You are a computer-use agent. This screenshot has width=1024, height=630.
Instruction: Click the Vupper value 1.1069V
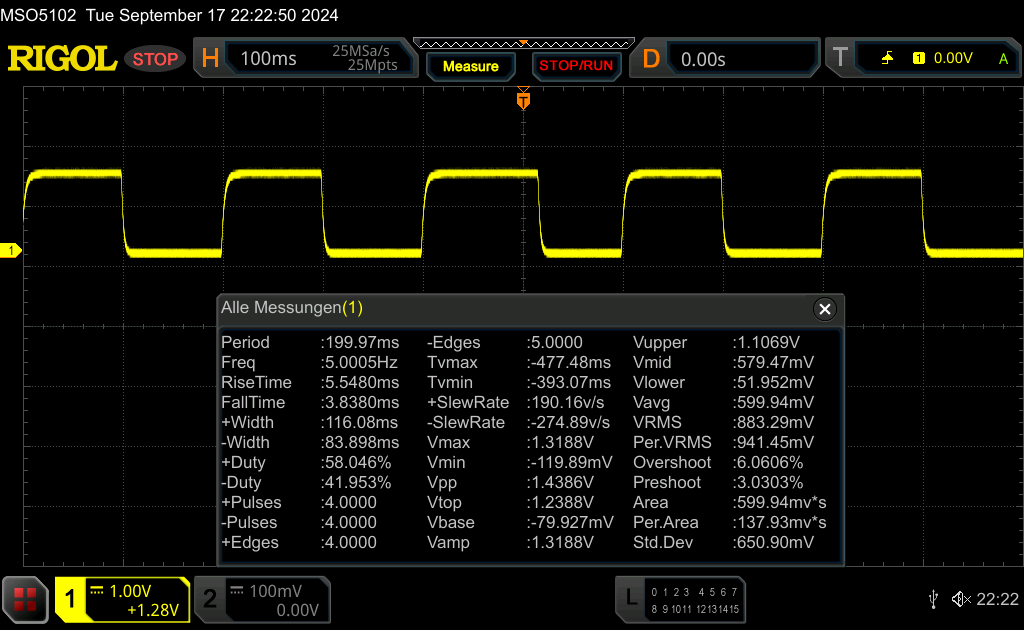(766, 342)
